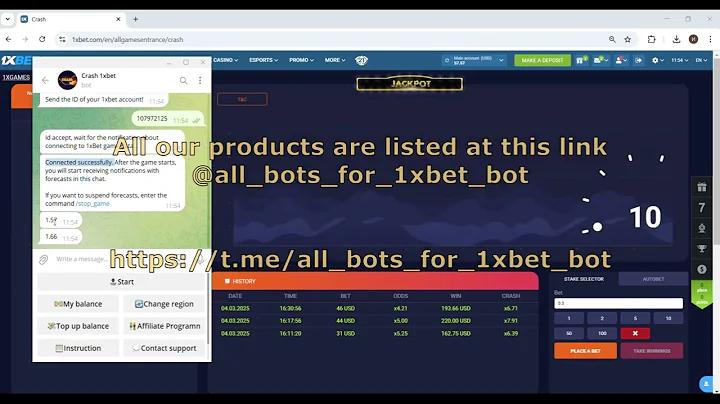Open browser downloads

pos(676,39)
